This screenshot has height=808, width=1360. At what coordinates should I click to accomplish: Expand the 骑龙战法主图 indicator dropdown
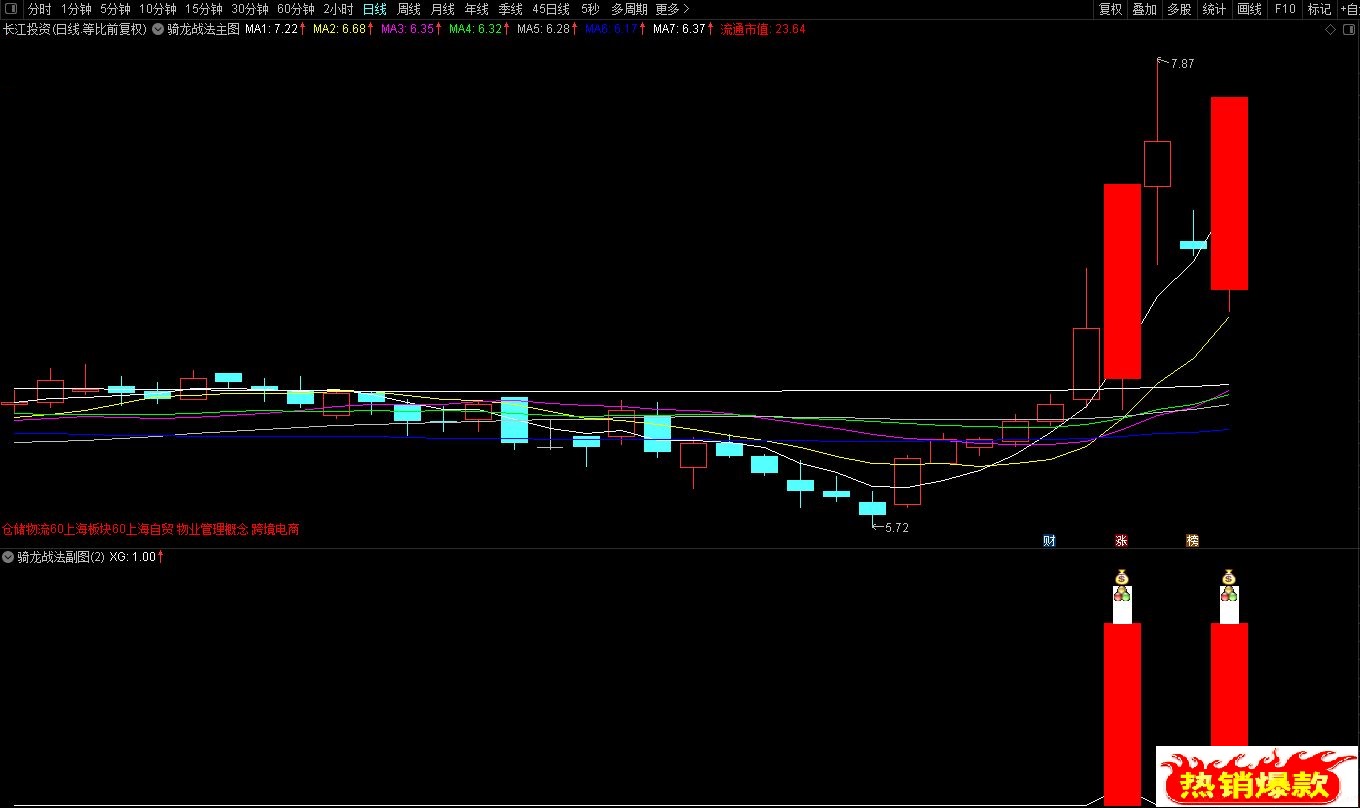click(x=158, y=29)
